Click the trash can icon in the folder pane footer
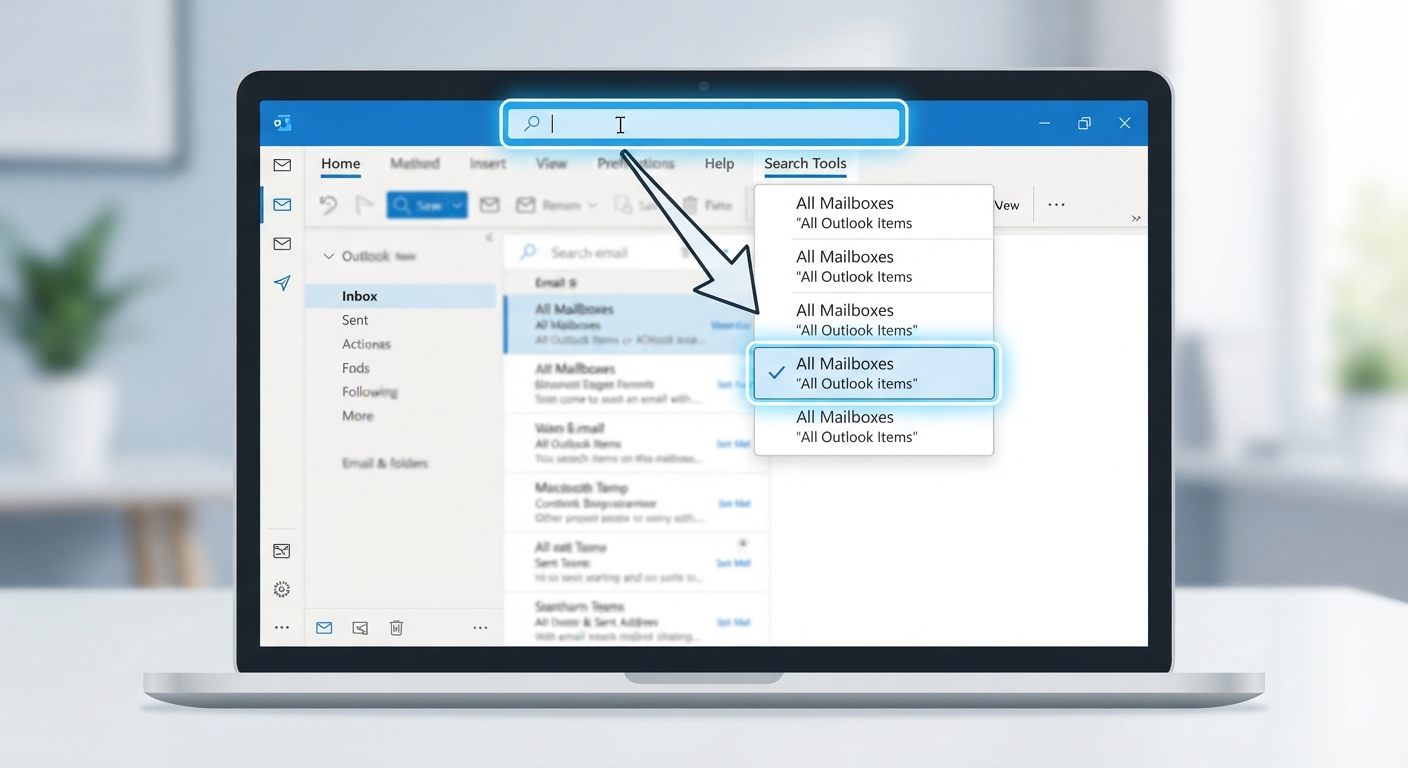1408x768 pixels. point(396,628)
